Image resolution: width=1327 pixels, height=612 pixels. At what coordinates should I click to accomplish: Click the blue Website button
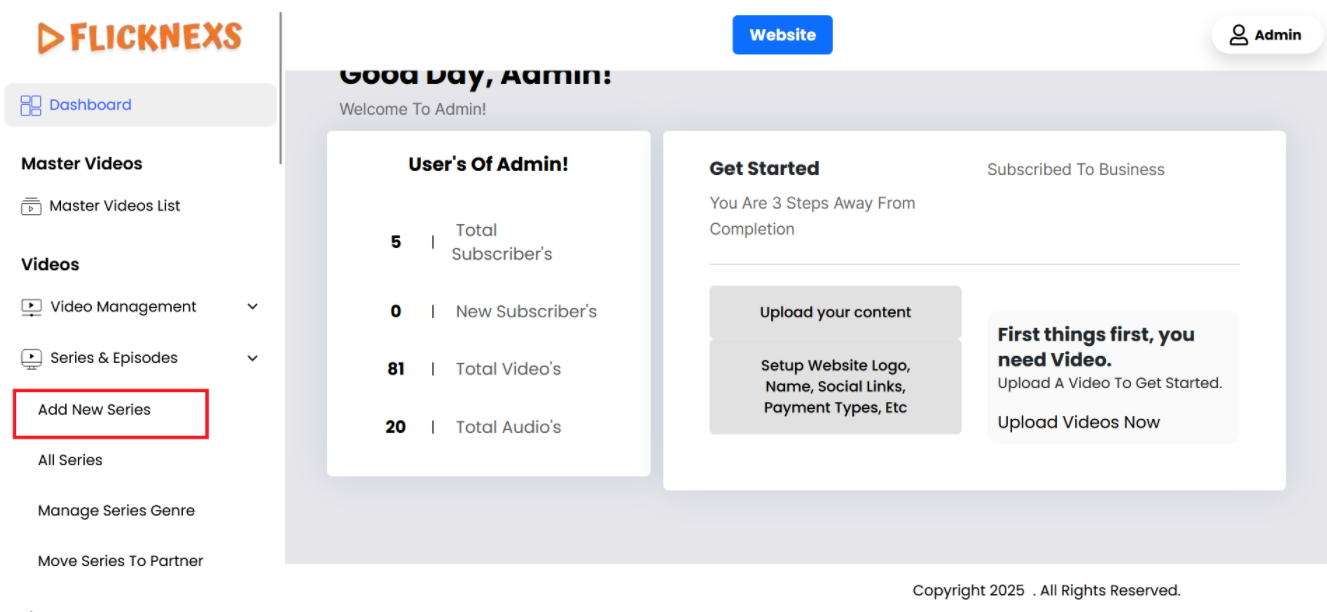782,35
